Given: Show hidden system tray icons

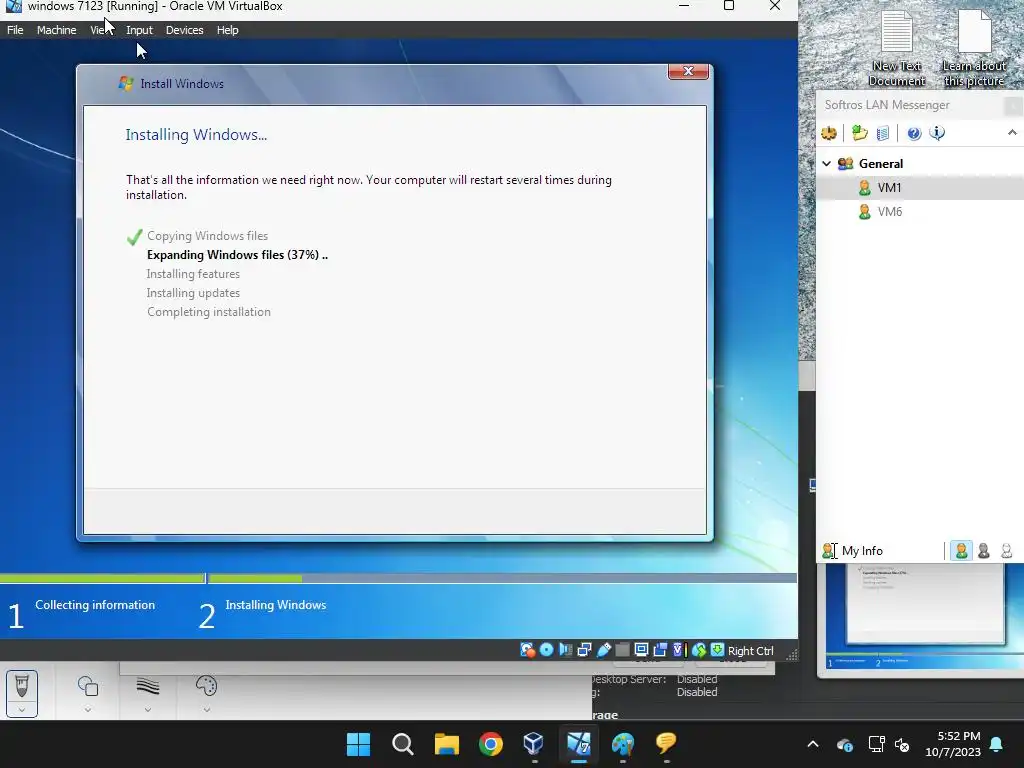Looking at the screenshot, I should click(x=812, y=744).
